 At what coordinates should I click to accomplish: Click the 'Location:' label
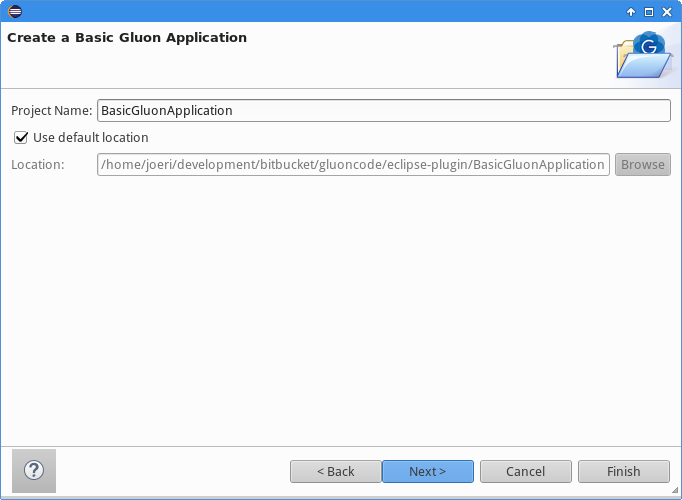[38, 165]
